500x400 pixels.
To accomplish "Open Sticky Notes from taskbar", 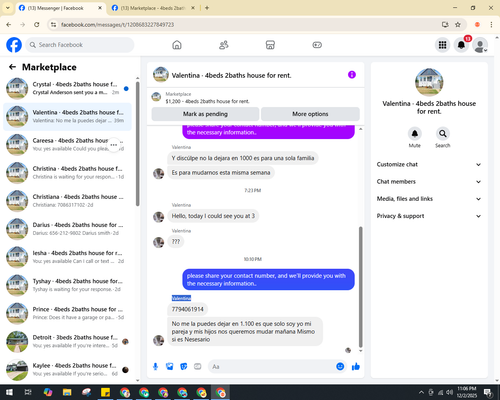I will click(105, 392).
